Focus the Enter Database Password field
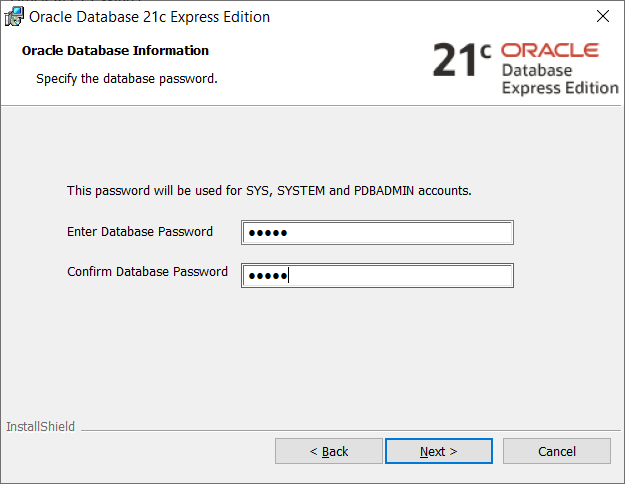Screen dimensions: 625x484 (x=377, y=233)
